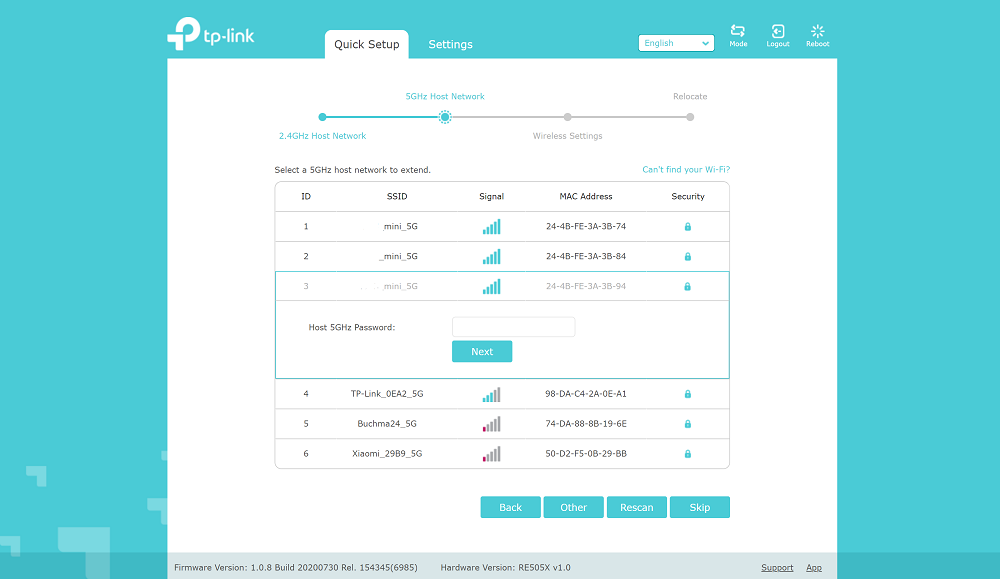Select the Buchma24_5G network

[x=502, y=424]
